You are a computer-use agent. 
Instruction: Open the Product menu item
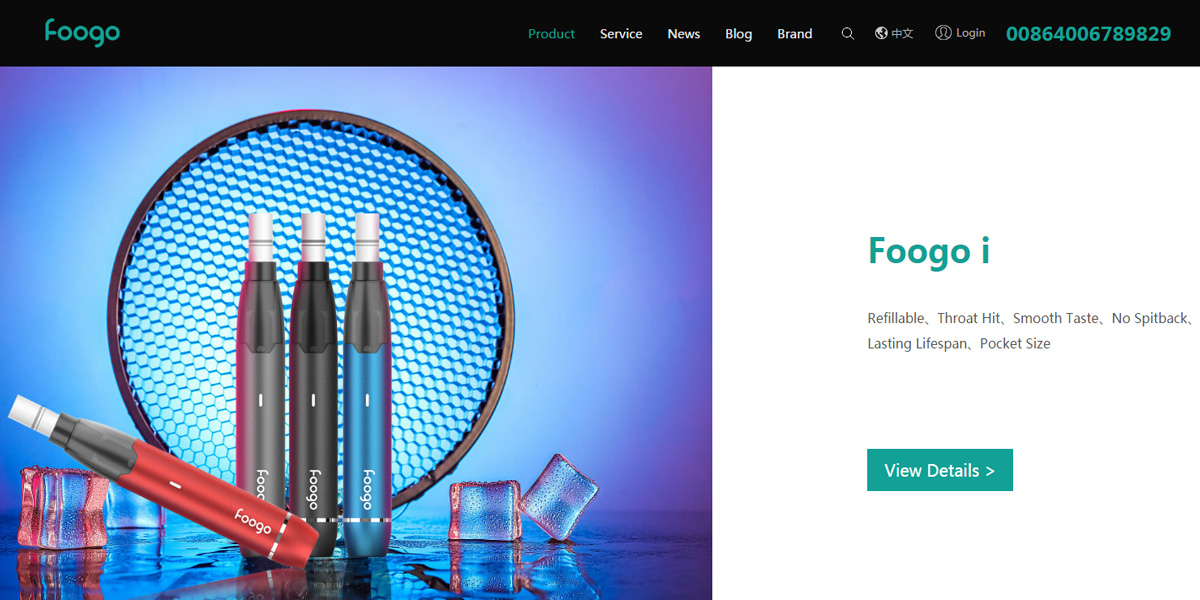click(551, 34)
